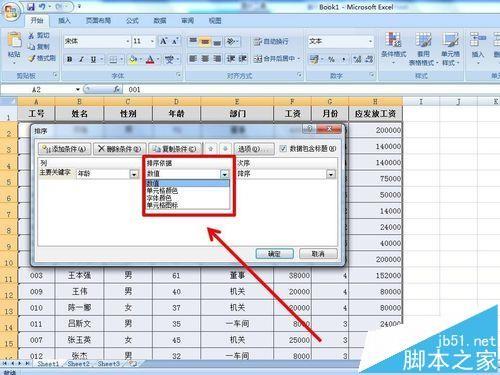Click the Insert cells icon
This screenshot has height=375, width=500.
(x=478, y=39)
